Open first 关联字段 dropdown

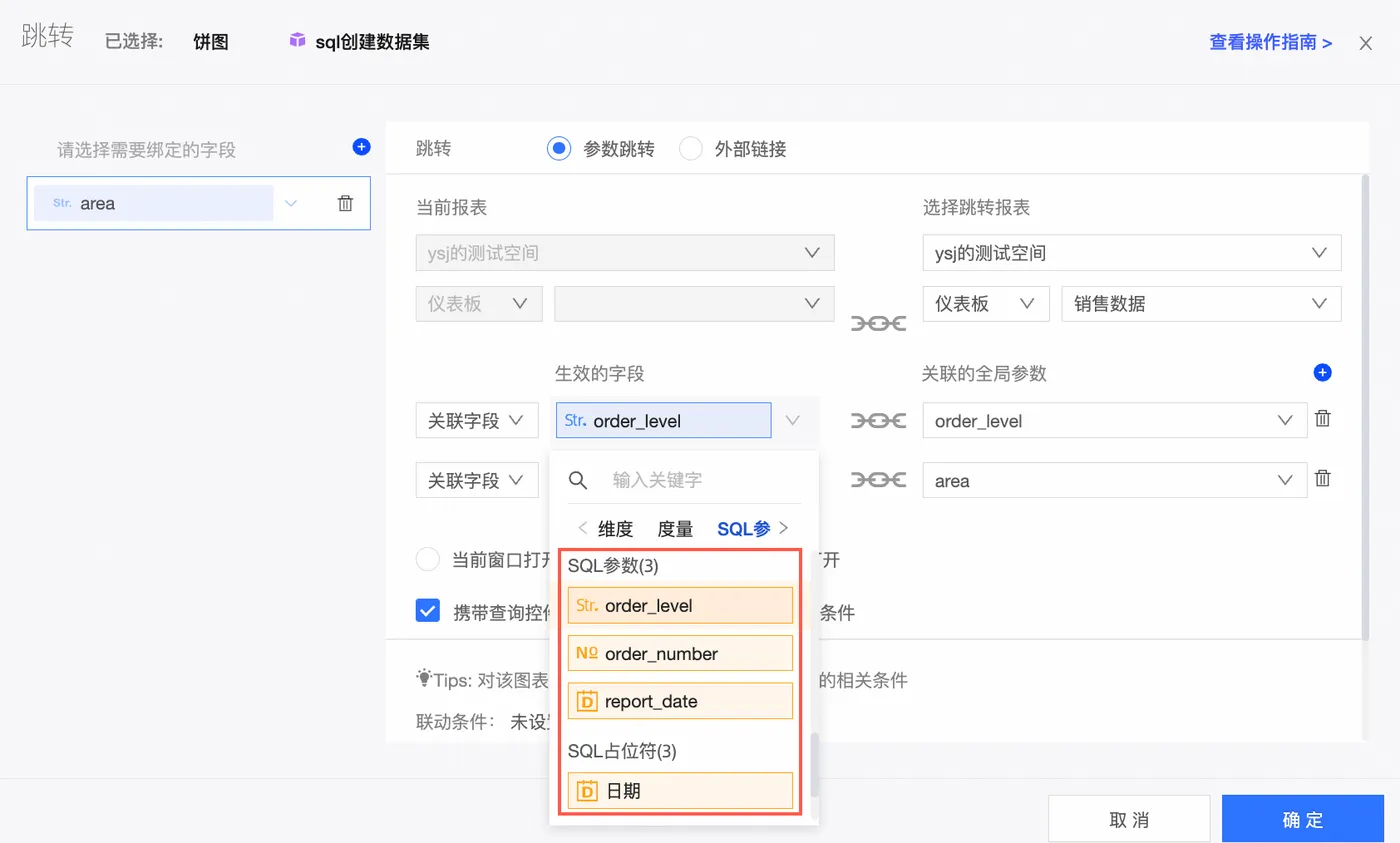pyautogui.click(x=477, y=421)
